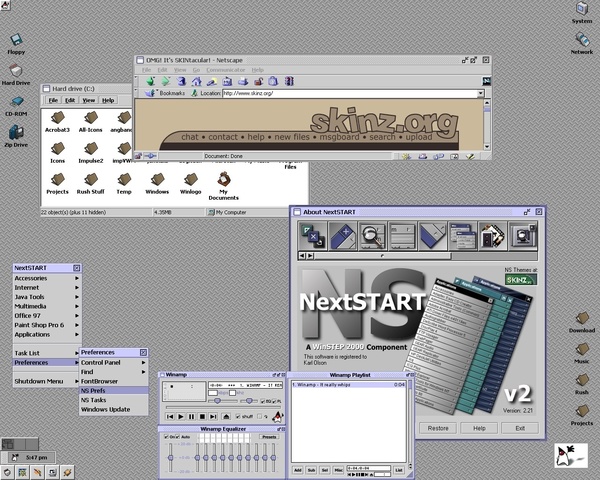Screen dimensions: 600x480
Task: Open Download folder desktop icon
Action: 582,322
